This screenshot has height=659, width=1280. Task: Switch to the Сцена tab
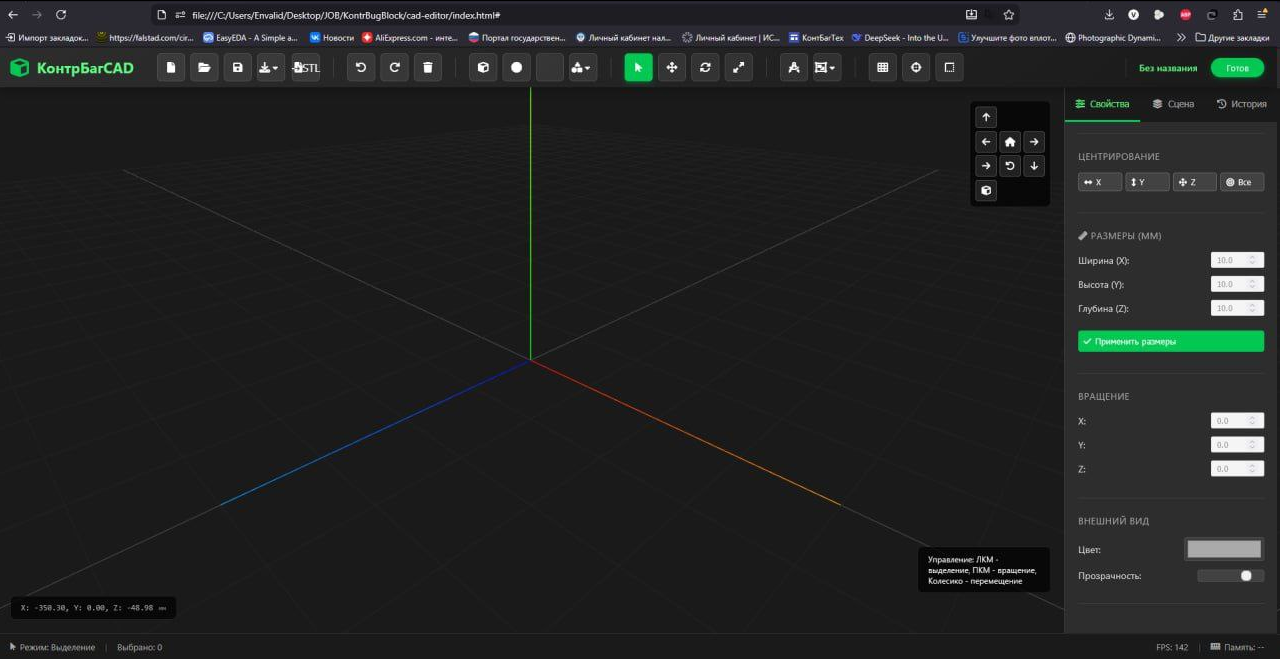coord(1172,103)
